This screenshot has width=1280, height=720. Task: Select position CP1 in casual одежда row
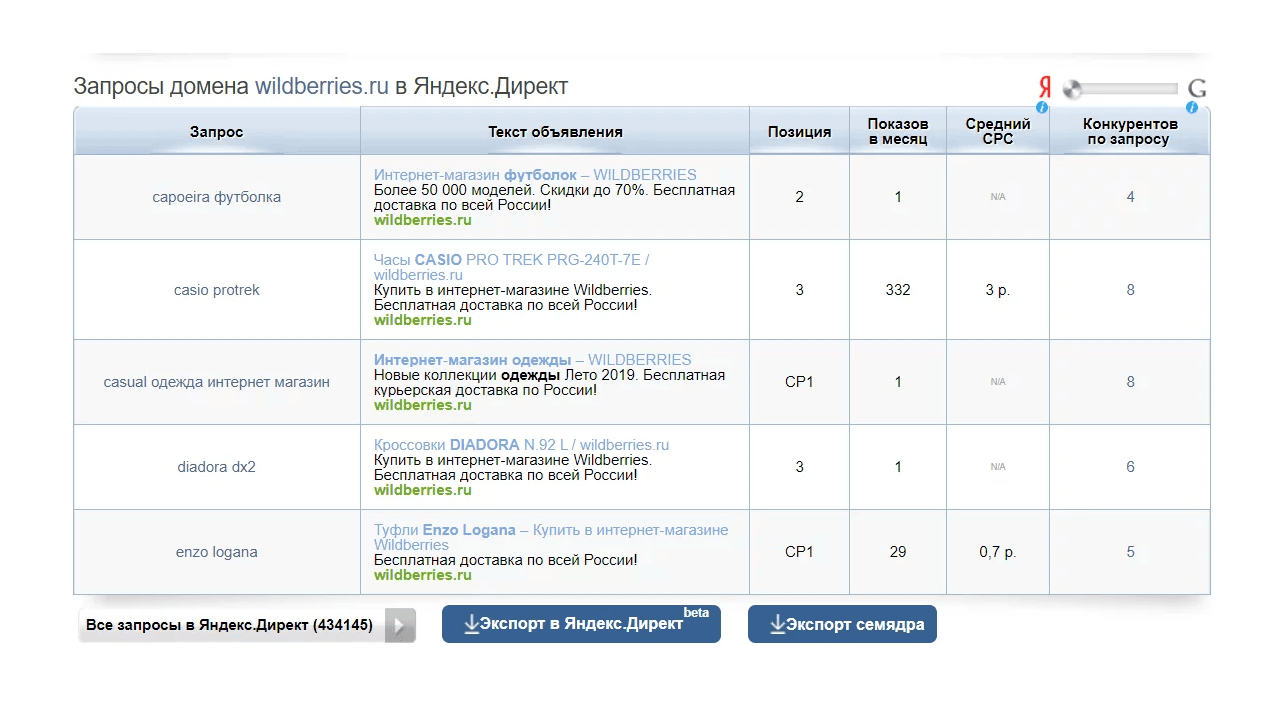coord(799,382)
